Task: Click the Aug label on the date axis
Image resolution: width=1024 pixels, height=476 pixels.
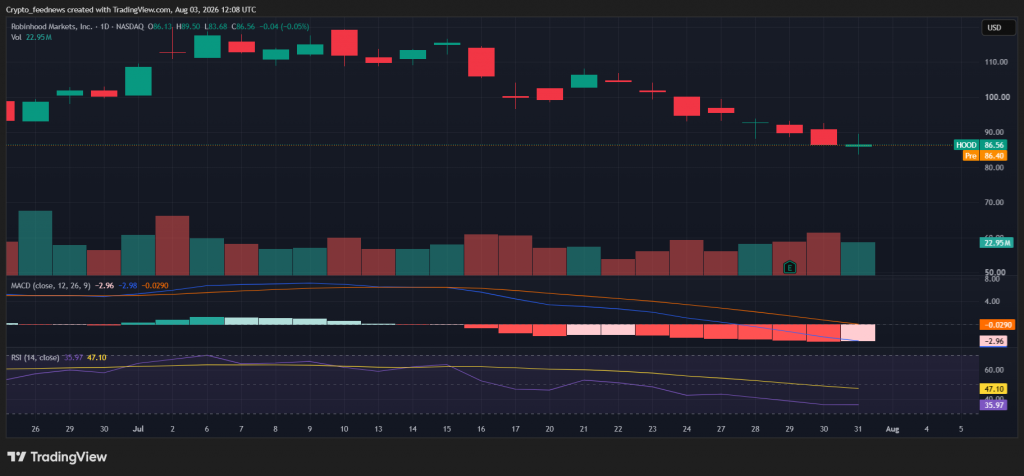Action: [x=892, y=429]
